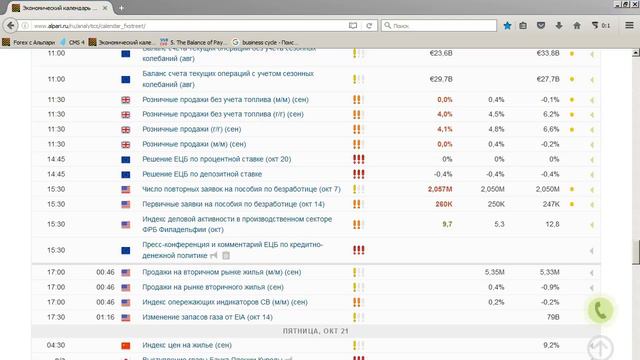This screenshot has height=360, width=640.
Task: Open Индекс цен на жилье (сен) link
Action: point(187,345)
